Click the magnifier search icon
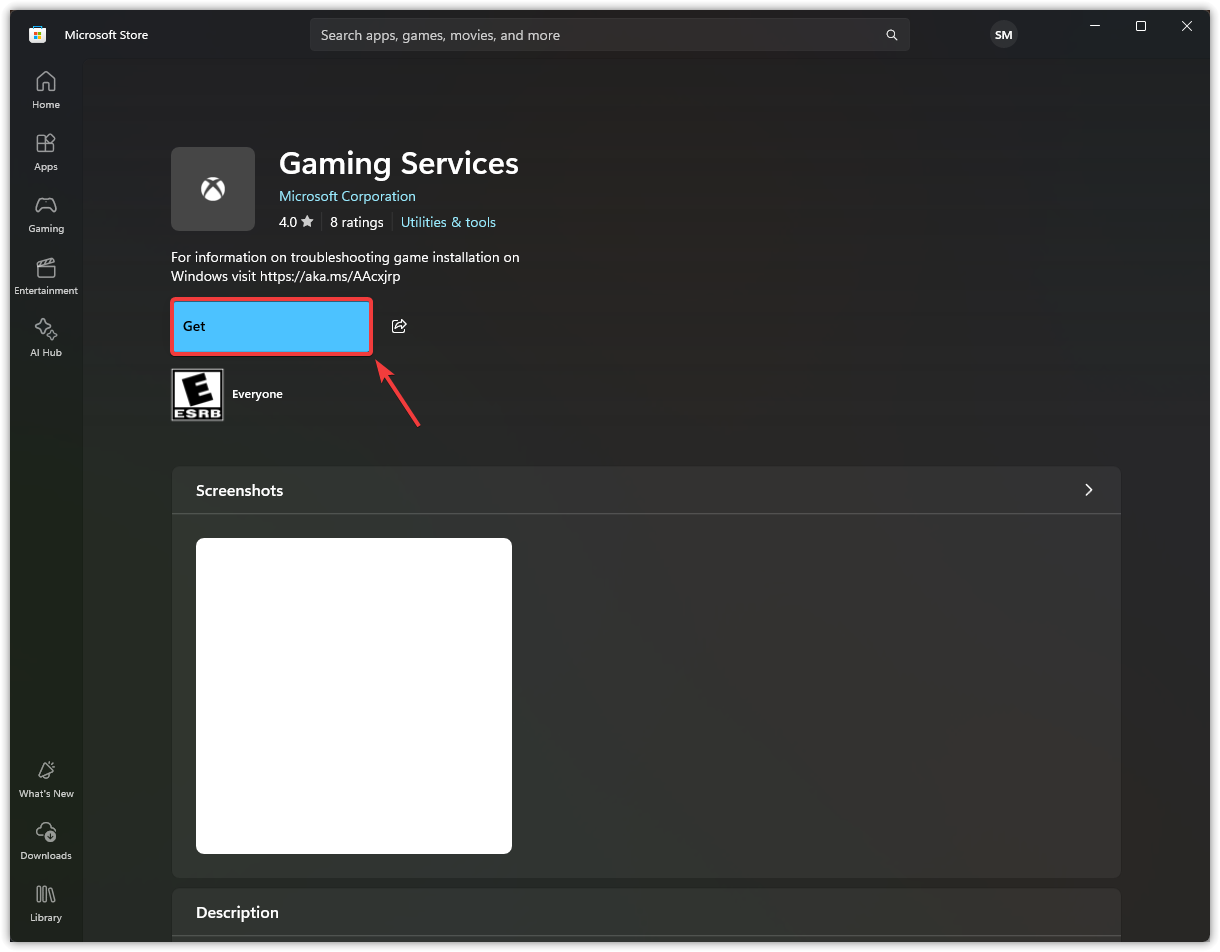This screenshot has width=1220, height=952. [891, 35]
